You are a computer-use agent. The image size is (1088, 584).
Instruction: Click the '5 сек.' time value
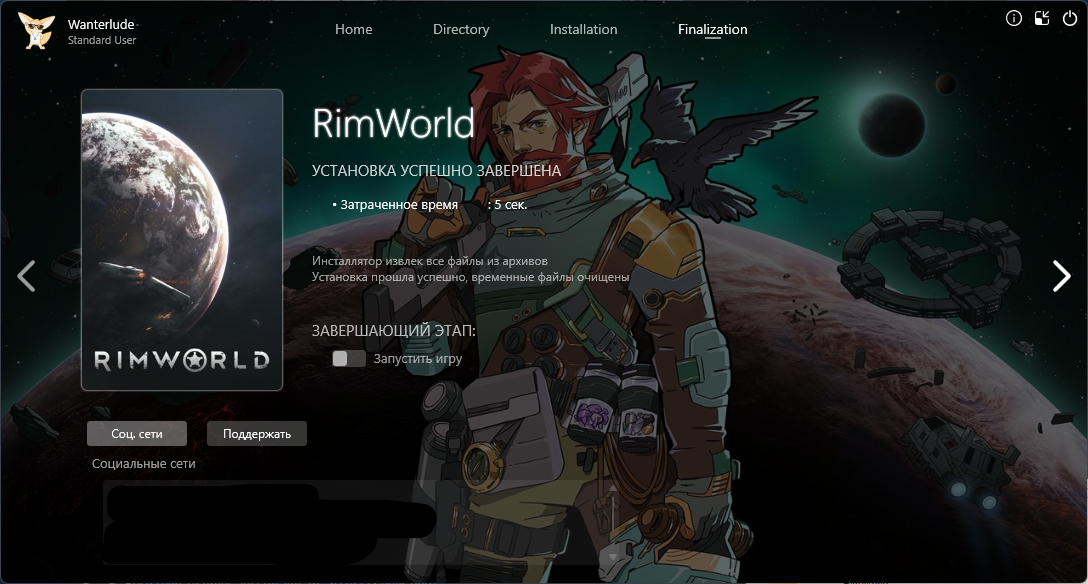click(511, 205)
